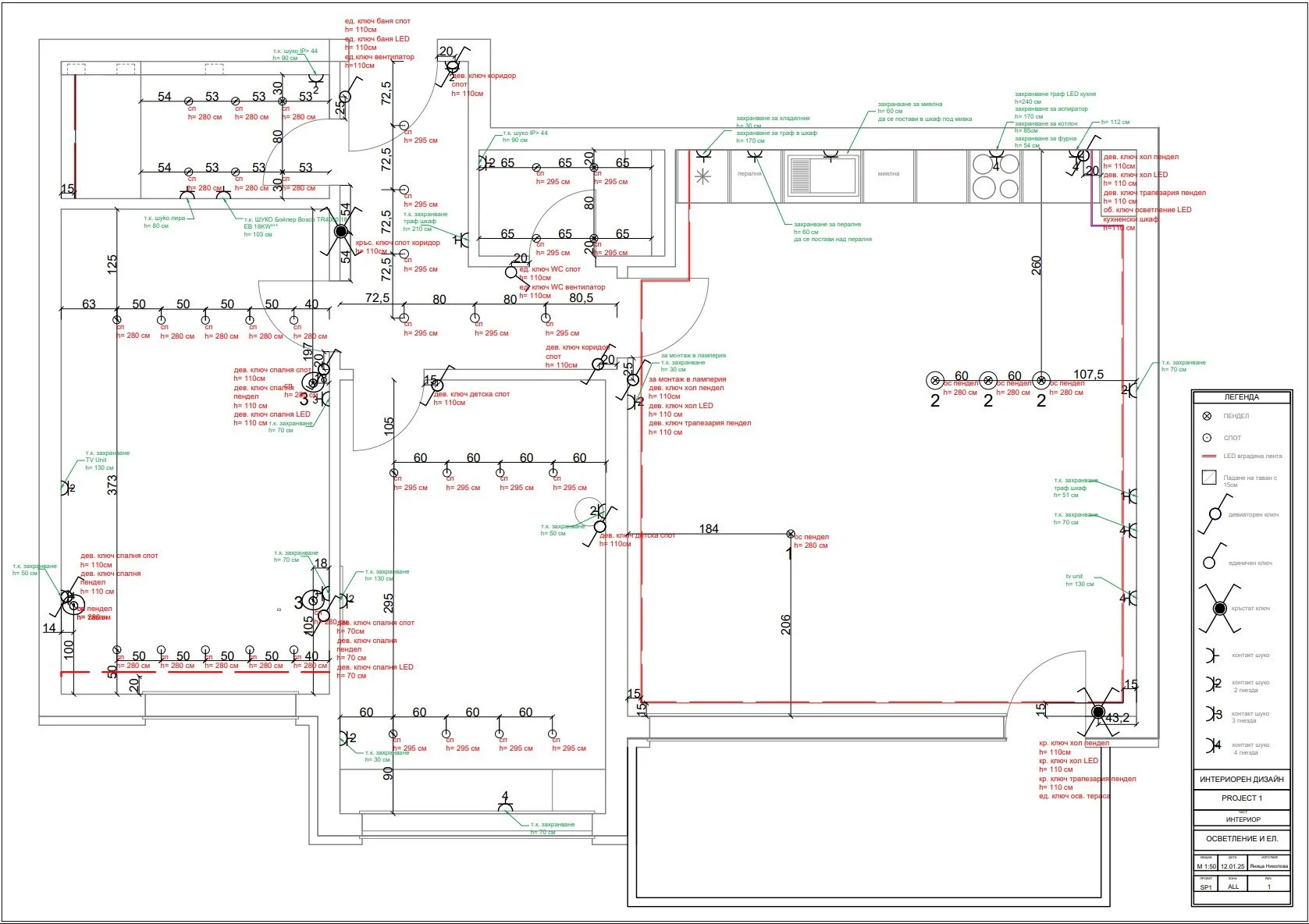1309x924 pixels.
Task: Select the cross switch beside 43,2 dimension
Action: tap(1098, 711)
